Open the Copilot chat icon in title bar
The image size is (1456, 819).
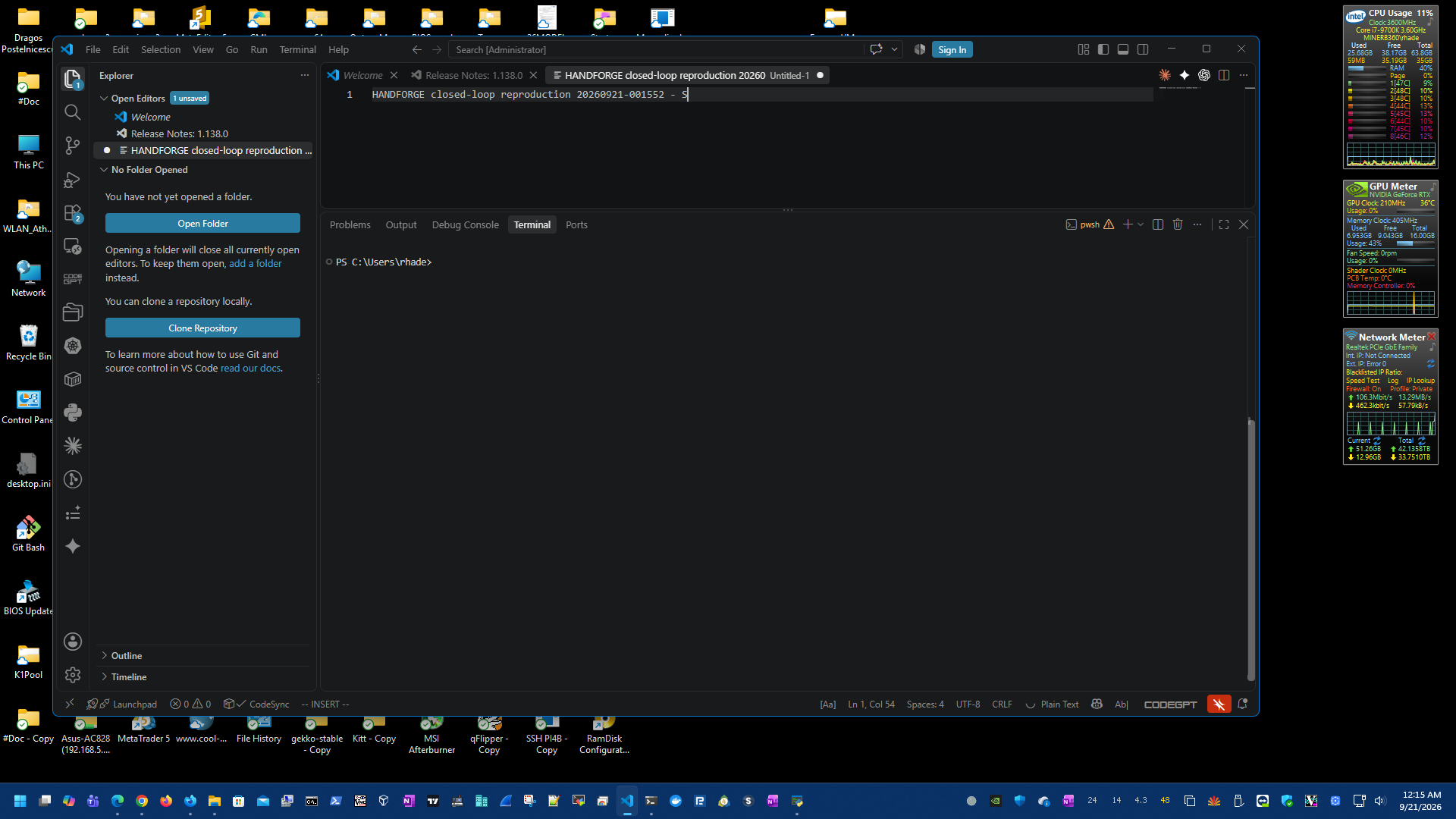(x=877, y=49)
